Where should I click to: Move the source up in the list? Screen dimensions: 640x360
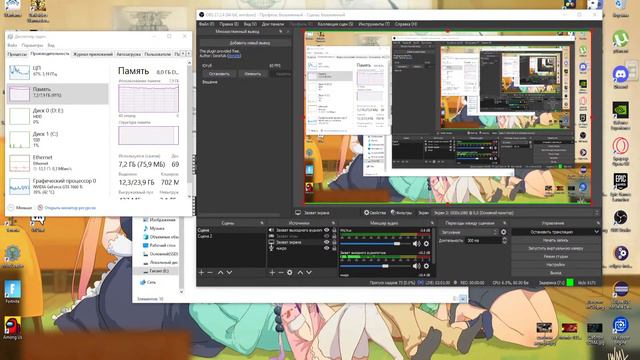300,272
